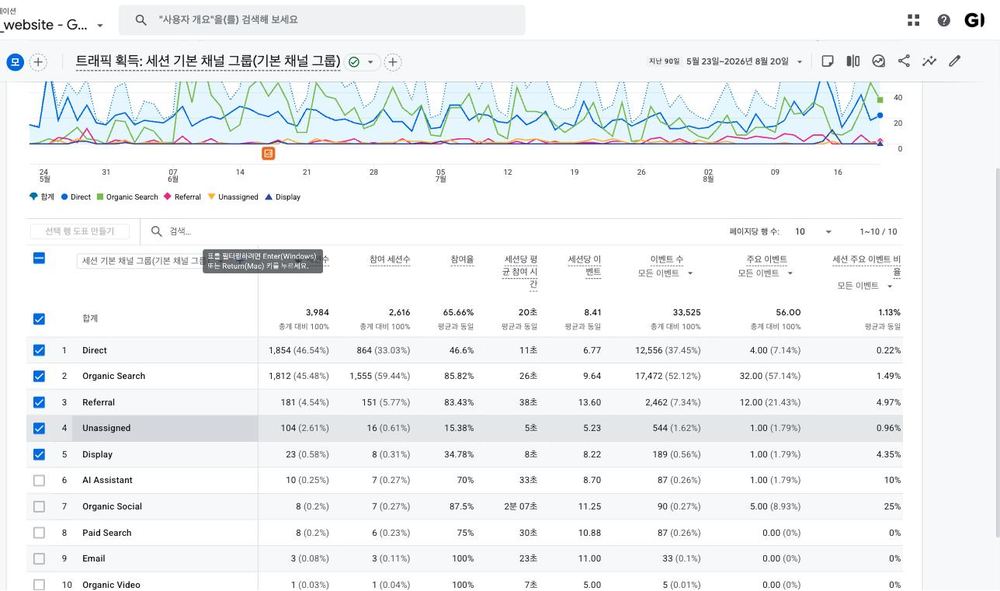Check the Organic Social row checkbox
The height and width of the screenshot is (591, 1000).
pyautogui.click(x=39, y=506)
